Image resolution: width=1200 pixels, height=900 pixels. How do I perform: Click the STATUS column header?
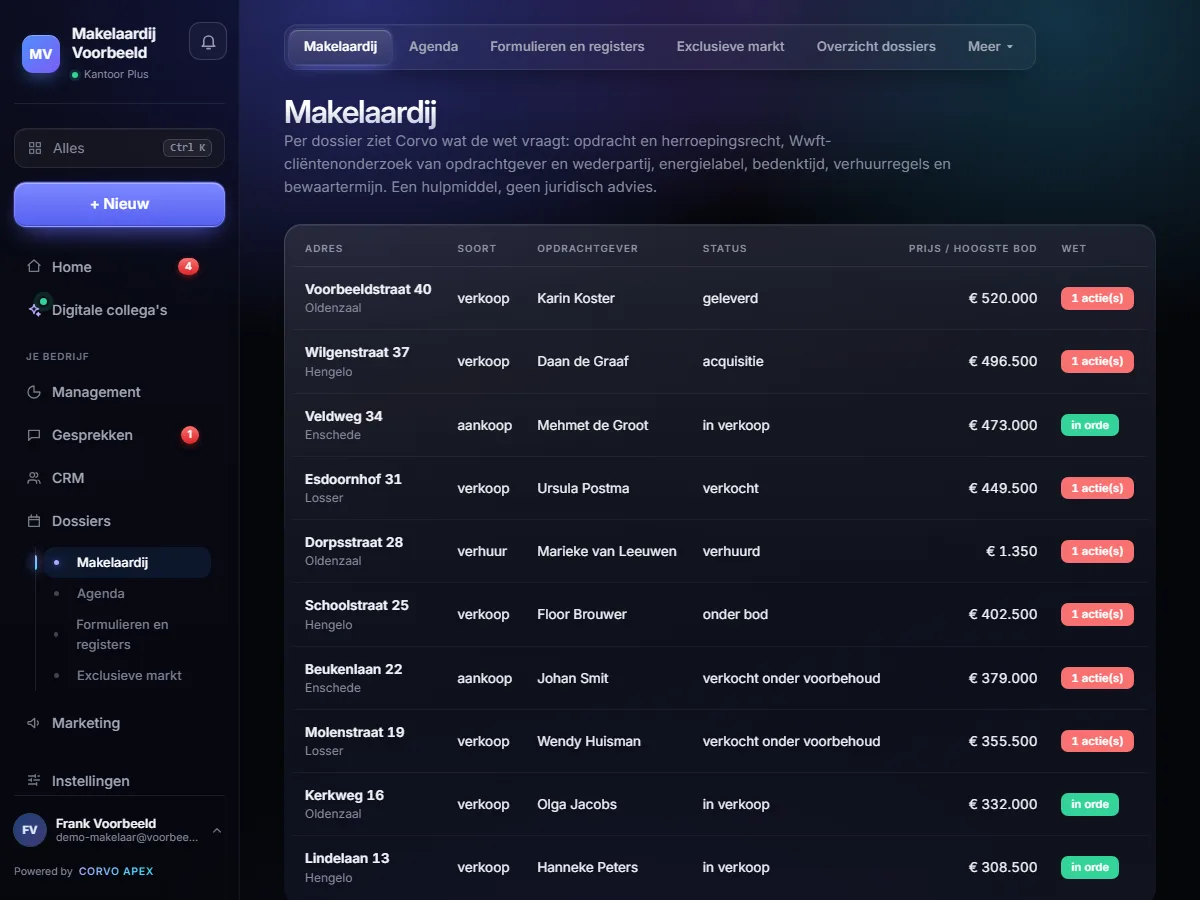click(725, 248)
